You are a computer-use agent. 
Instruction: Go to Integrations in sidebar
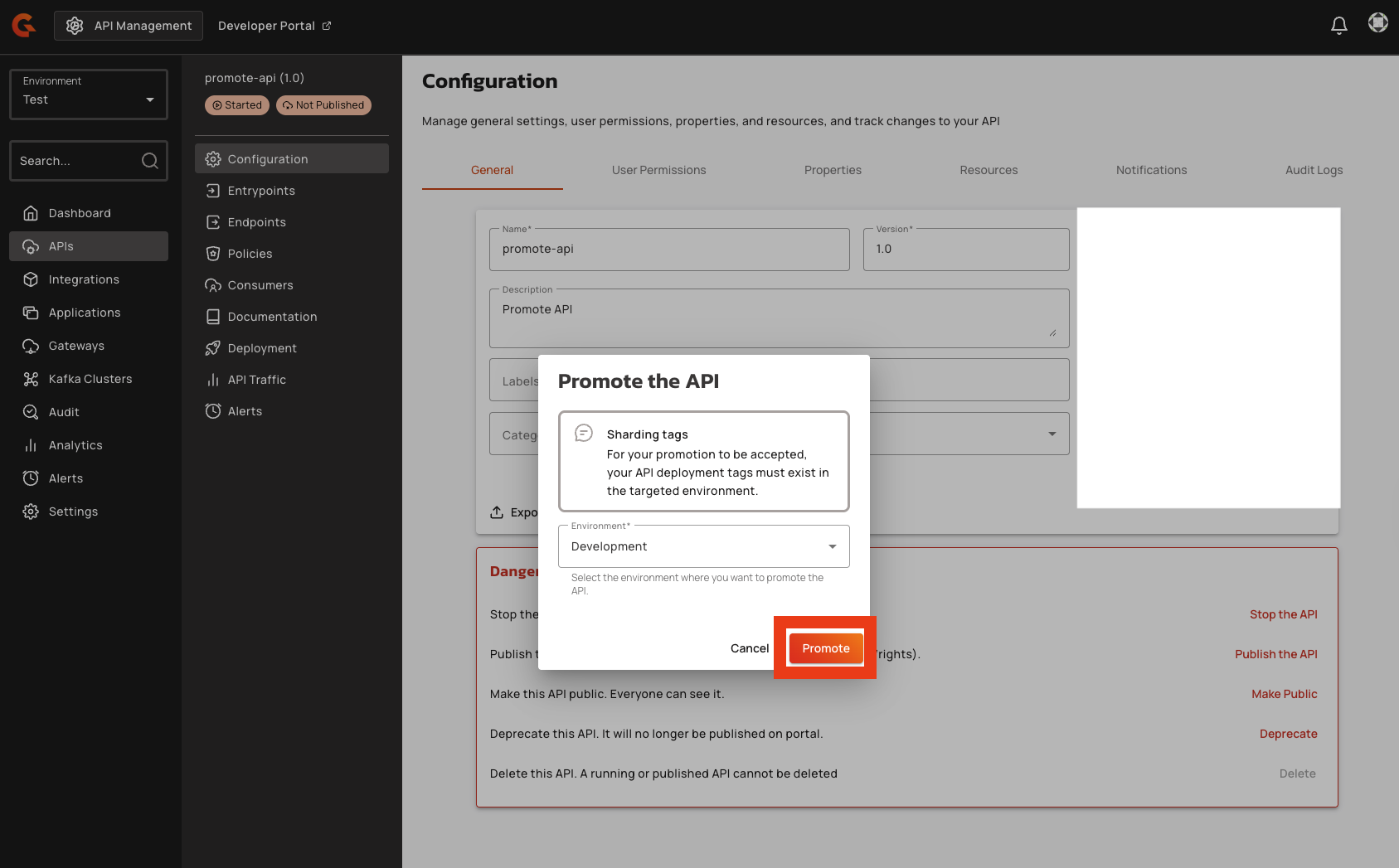click(84, 279)
